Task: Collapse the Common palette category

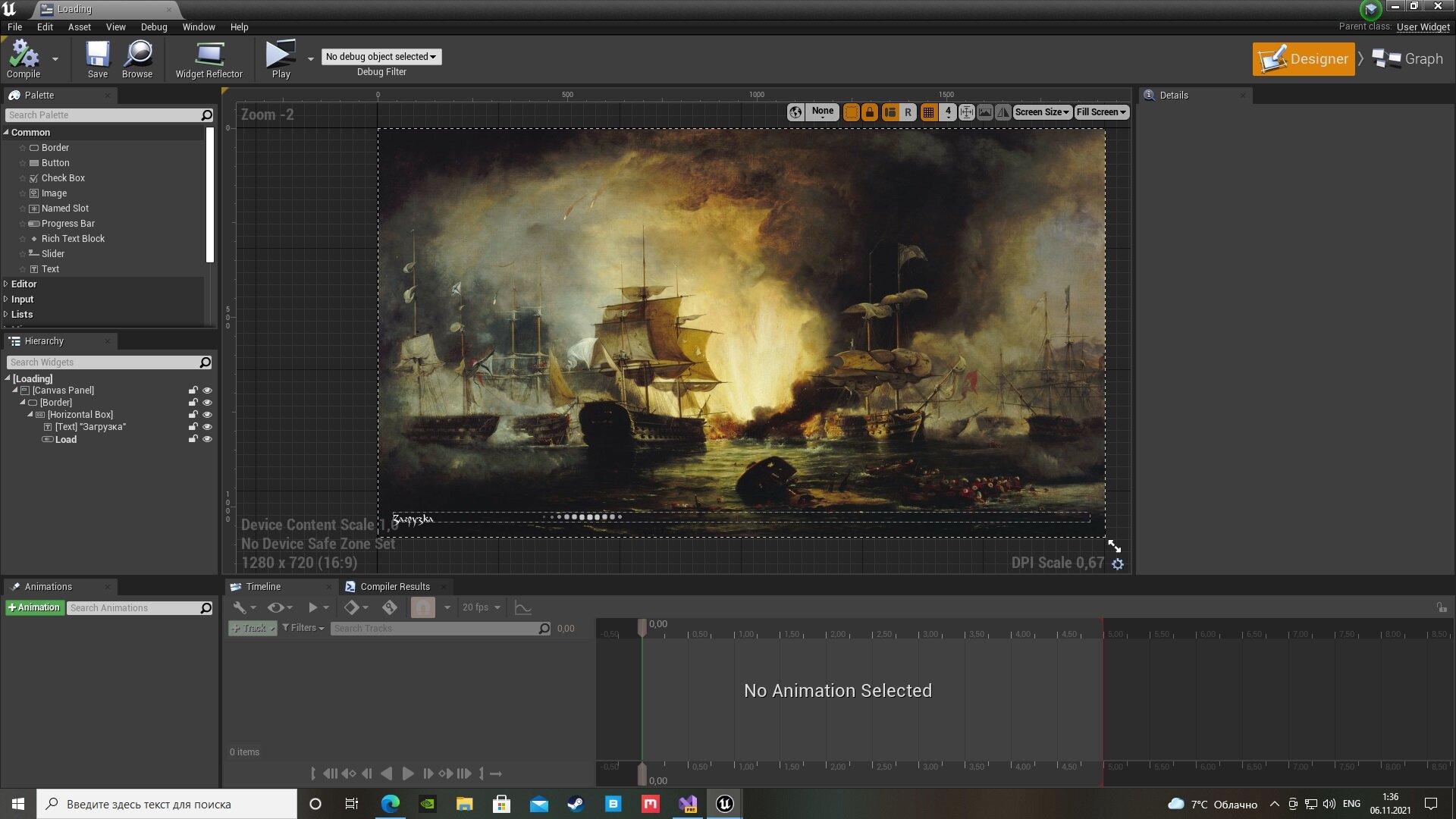Action: pos(6,133)
